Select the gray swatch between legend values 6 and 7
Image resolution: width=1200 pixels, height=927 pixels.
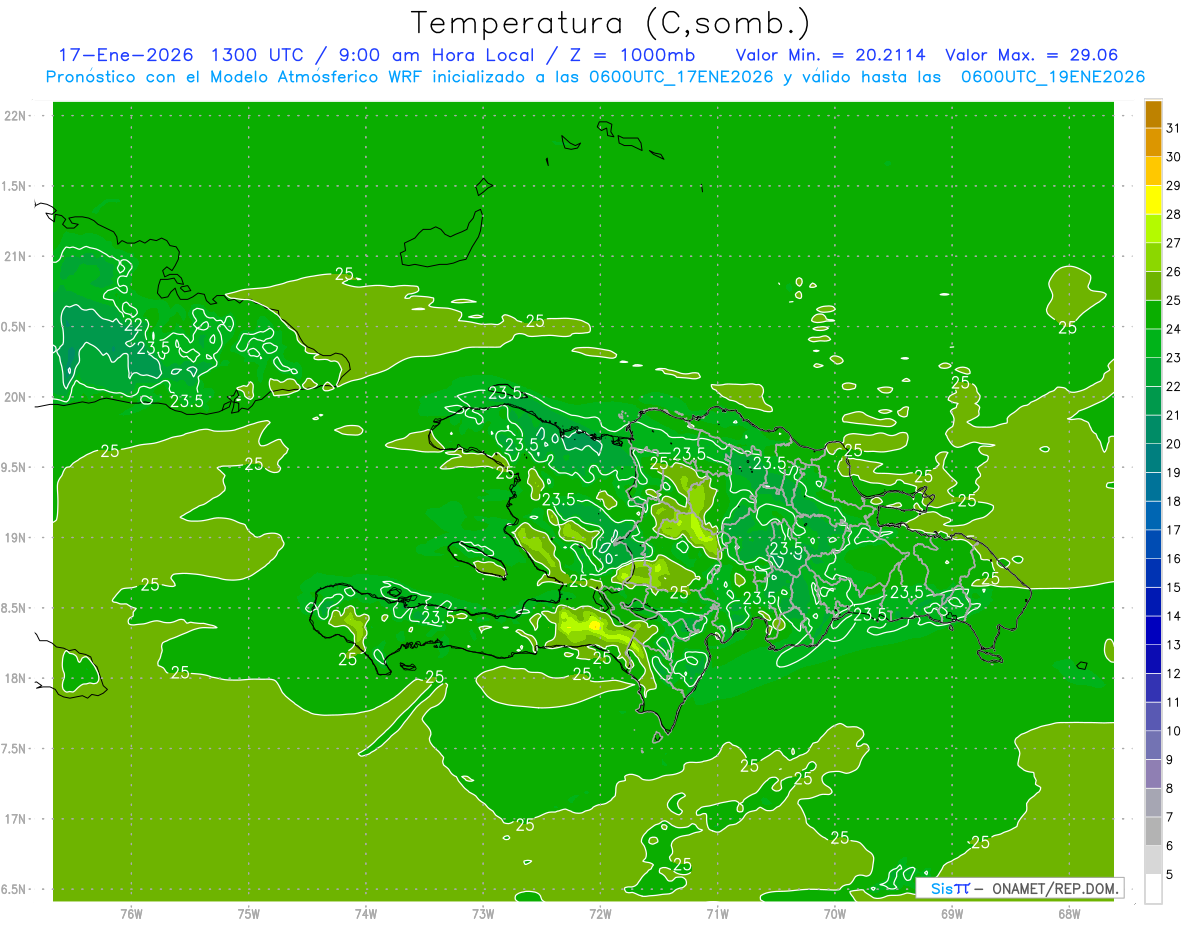[1153, 831]
